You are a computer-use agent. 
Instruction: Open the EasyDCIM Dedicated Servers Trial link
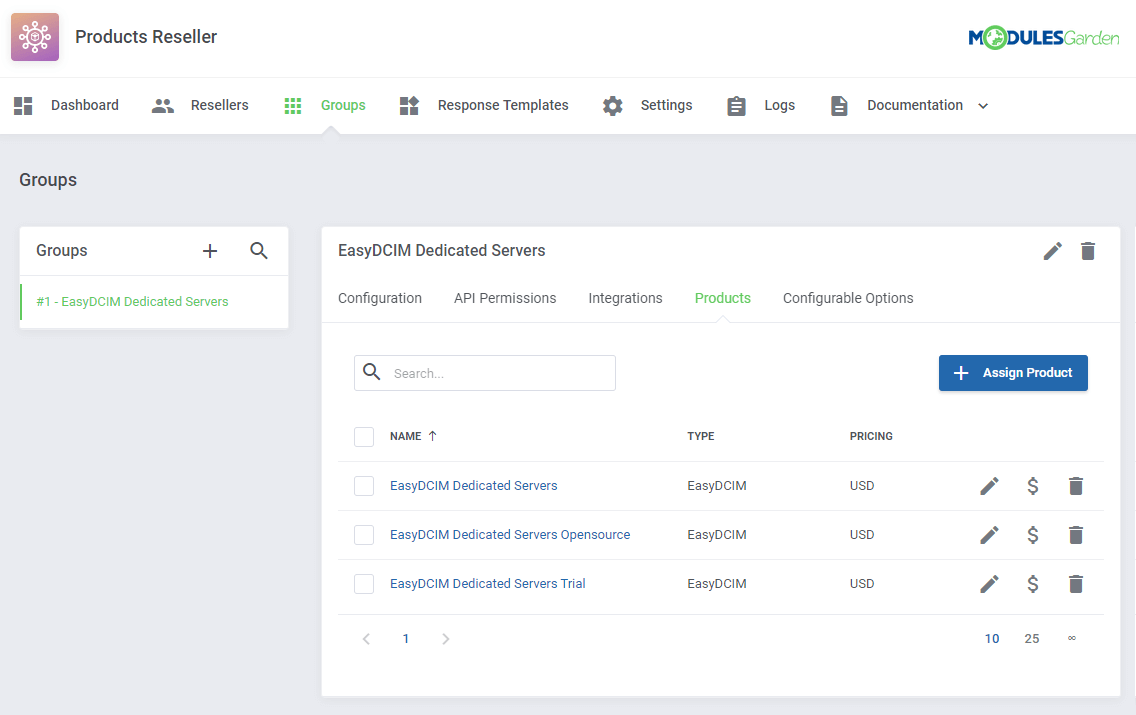click(488, 584)
